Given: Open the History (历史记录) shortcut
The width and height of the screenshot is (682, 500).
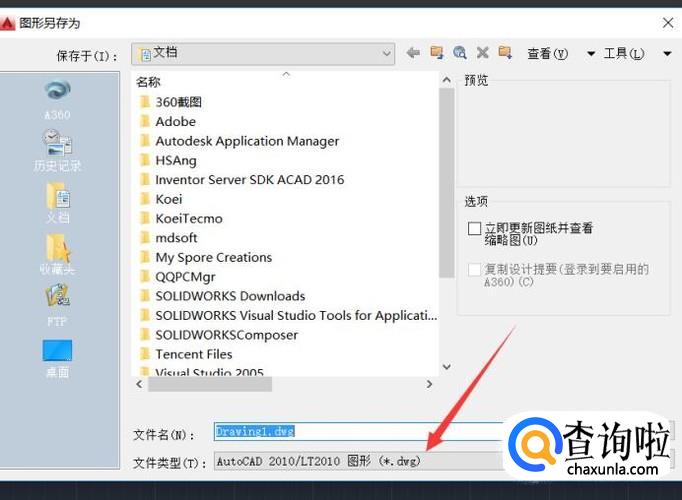Looking at the screenshot, I should pos(57,150).
